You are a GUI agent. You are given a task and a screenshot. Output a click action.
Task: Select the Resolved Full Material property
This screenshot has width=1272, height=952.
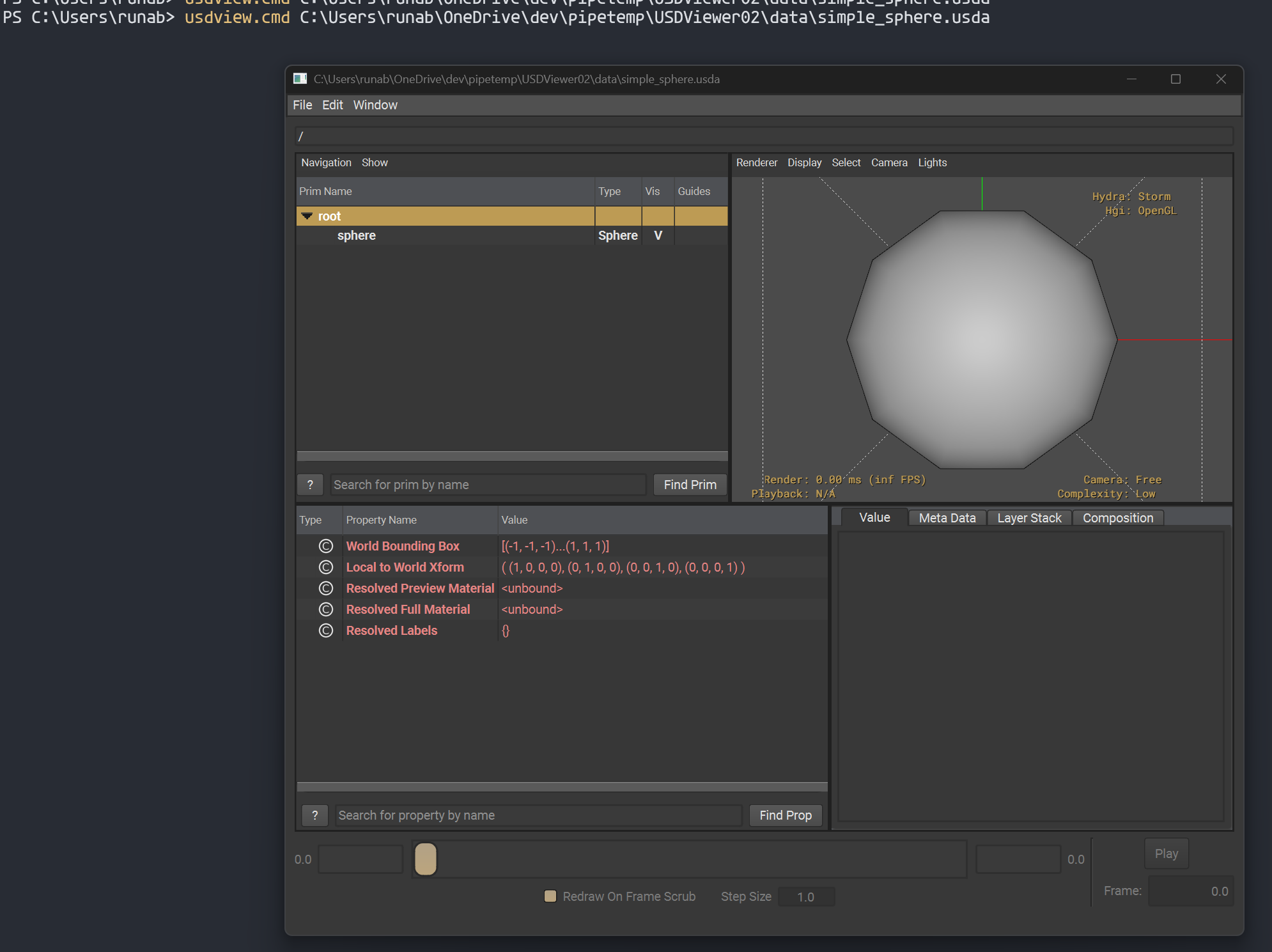pos(408,609)
